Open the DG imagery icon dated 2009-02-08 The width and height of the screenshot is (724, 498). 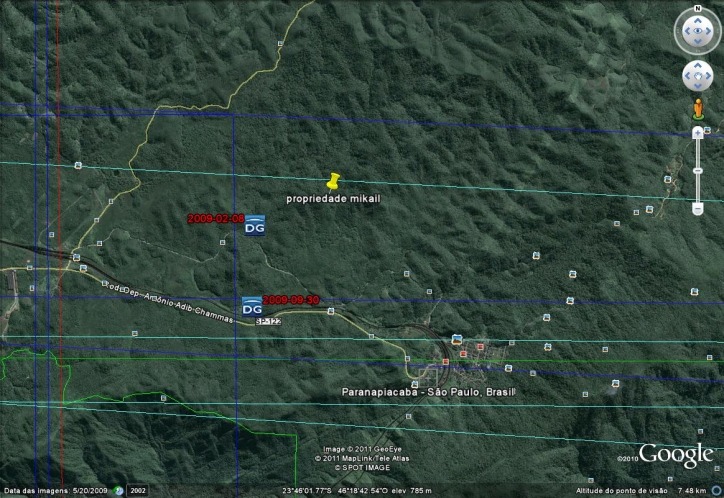(x=254, y=225)
